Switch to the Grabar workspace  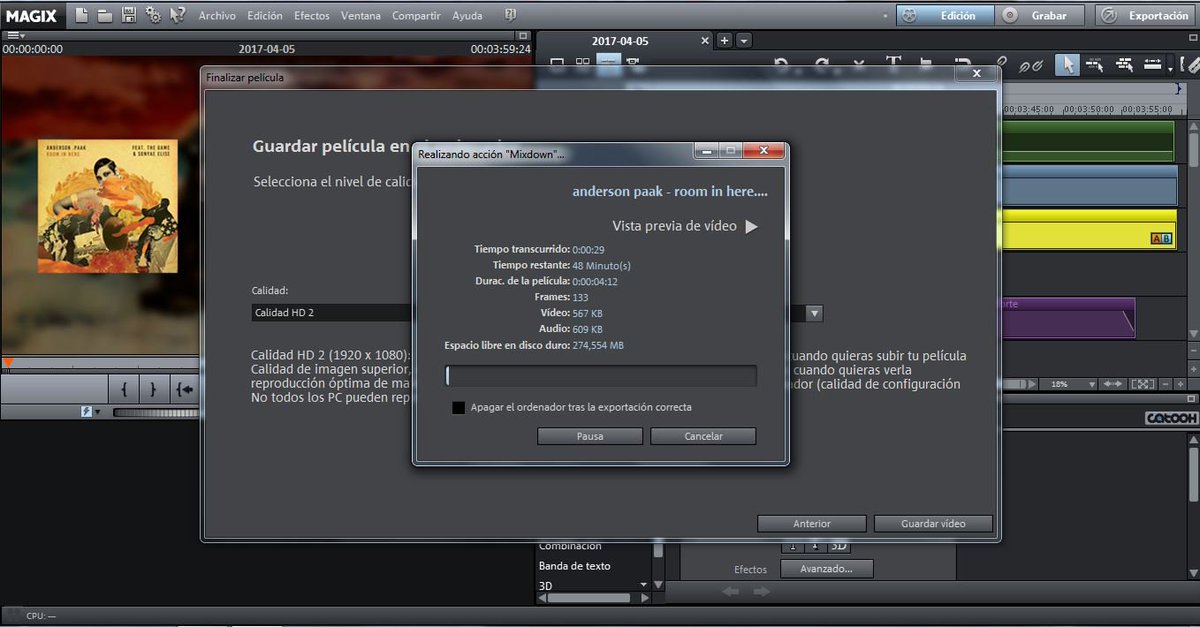coord(1040,15)
